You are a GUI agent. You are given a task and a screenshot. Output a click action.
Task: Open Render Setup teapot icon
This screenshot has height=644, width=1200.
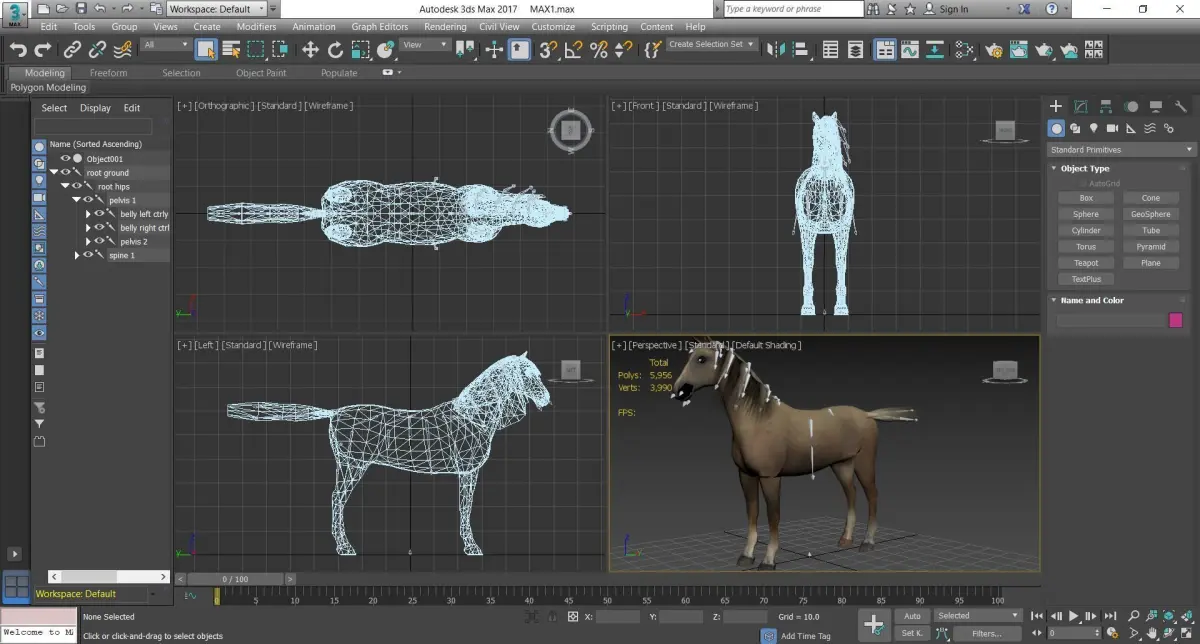coord(994,49)
